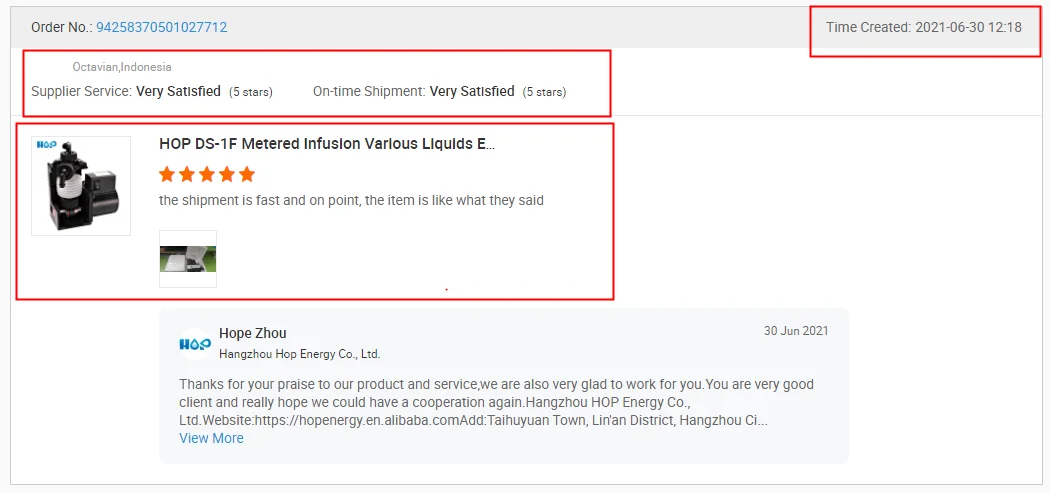
Task: Enlarge the buyer's review photo
Action: (188, 259)
